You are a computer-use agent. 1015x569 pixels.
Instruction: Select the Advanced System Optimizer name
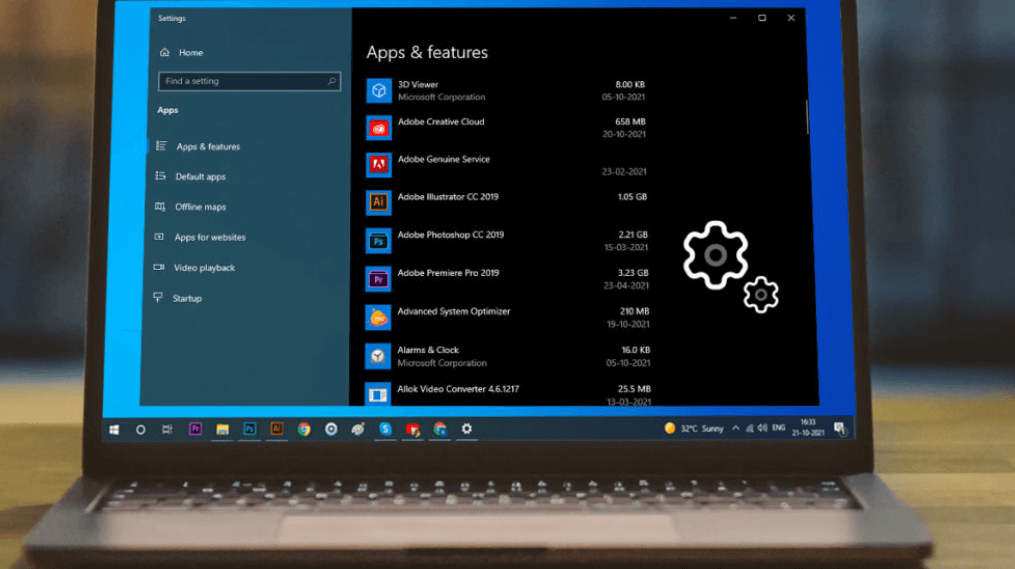(454, 311)
